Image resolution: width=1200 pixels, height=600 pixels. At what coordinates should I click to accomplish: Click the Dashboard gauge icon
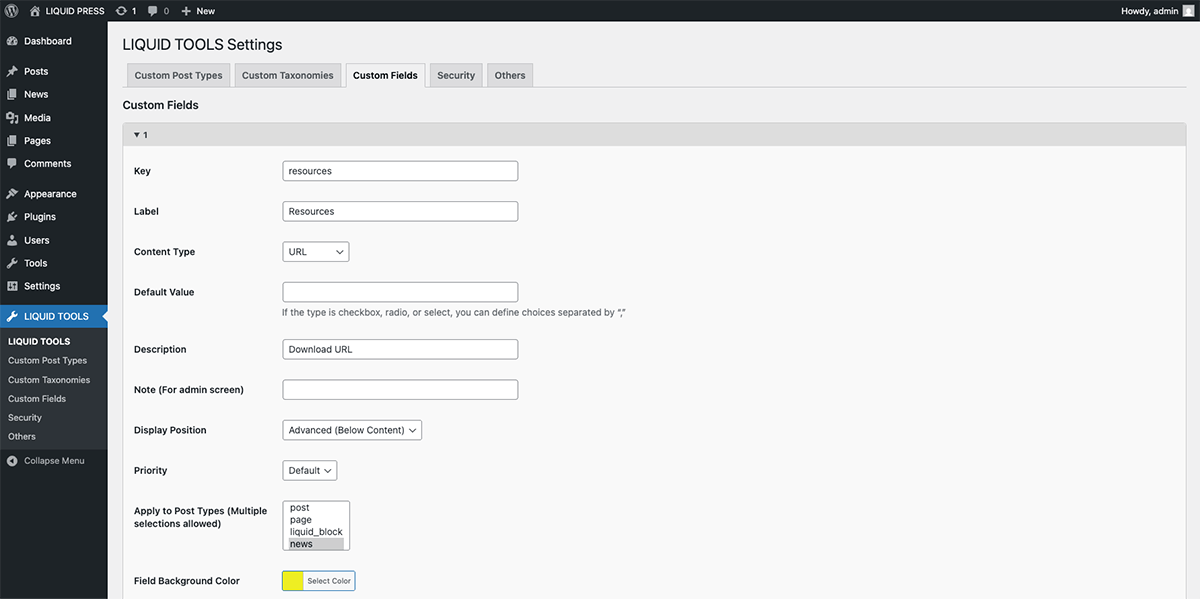(12, 41)
